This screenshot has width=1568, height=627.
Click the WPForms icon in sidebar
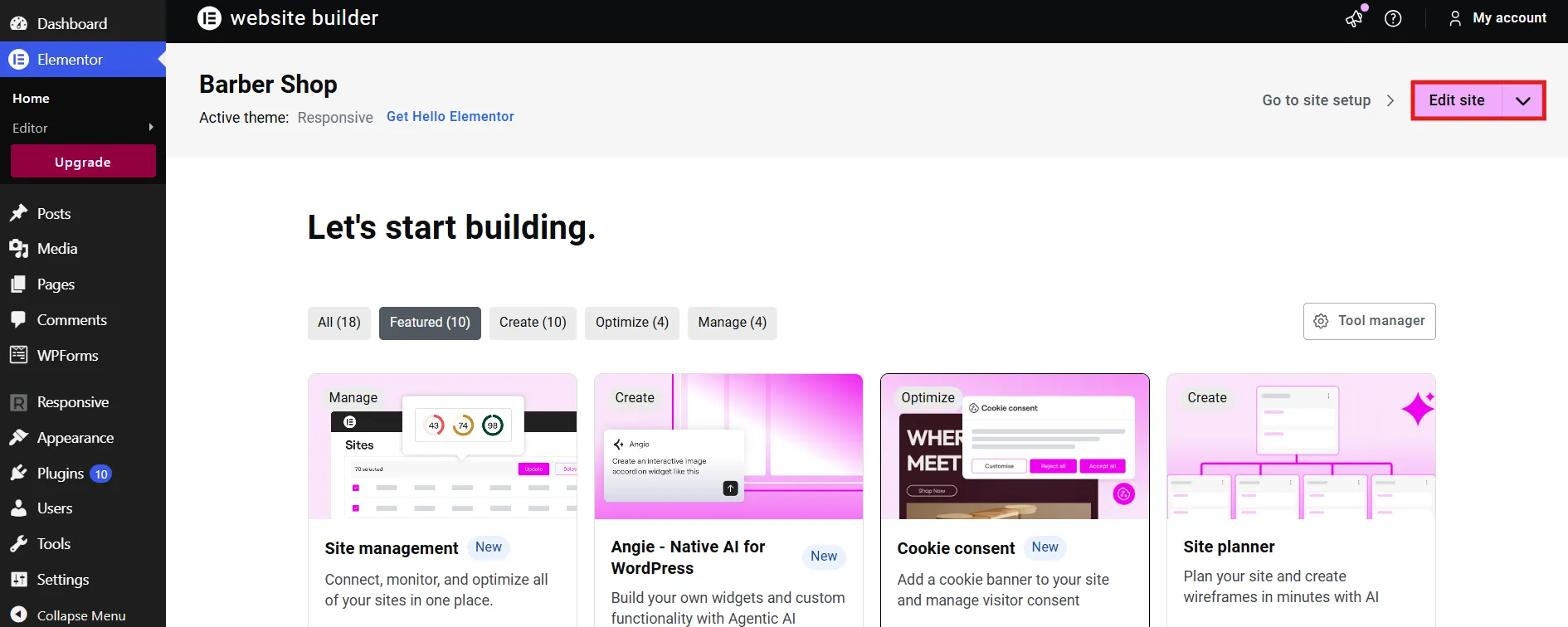[18, 355]
